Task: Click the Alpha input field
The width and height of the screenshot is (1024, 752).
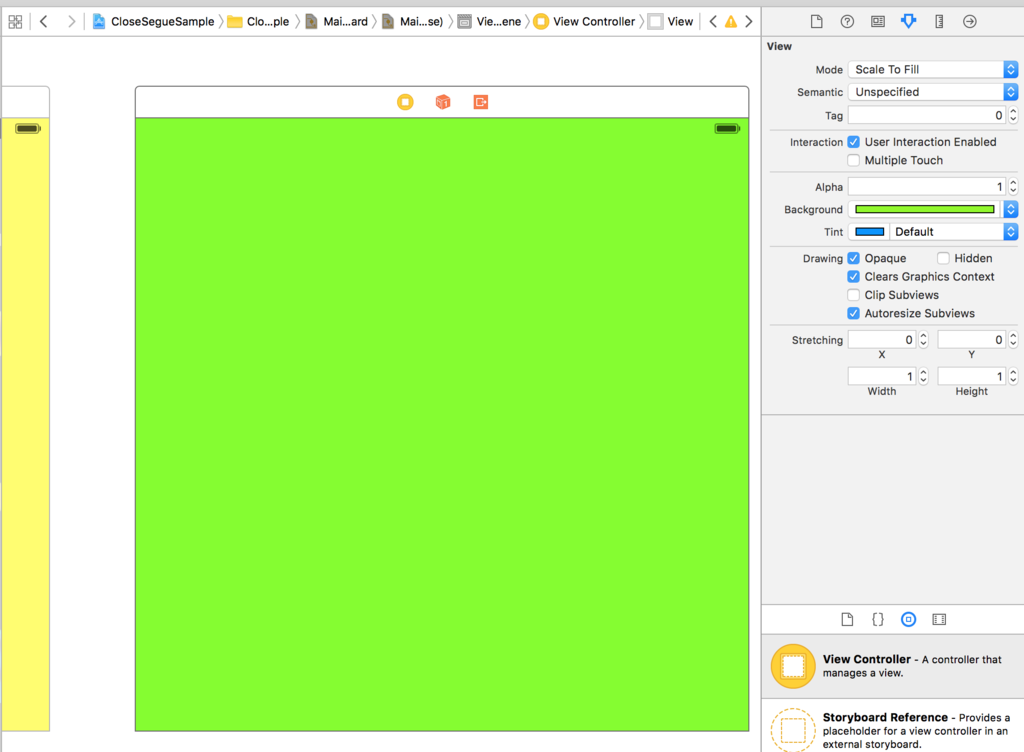Action: [x=927, y=187]
